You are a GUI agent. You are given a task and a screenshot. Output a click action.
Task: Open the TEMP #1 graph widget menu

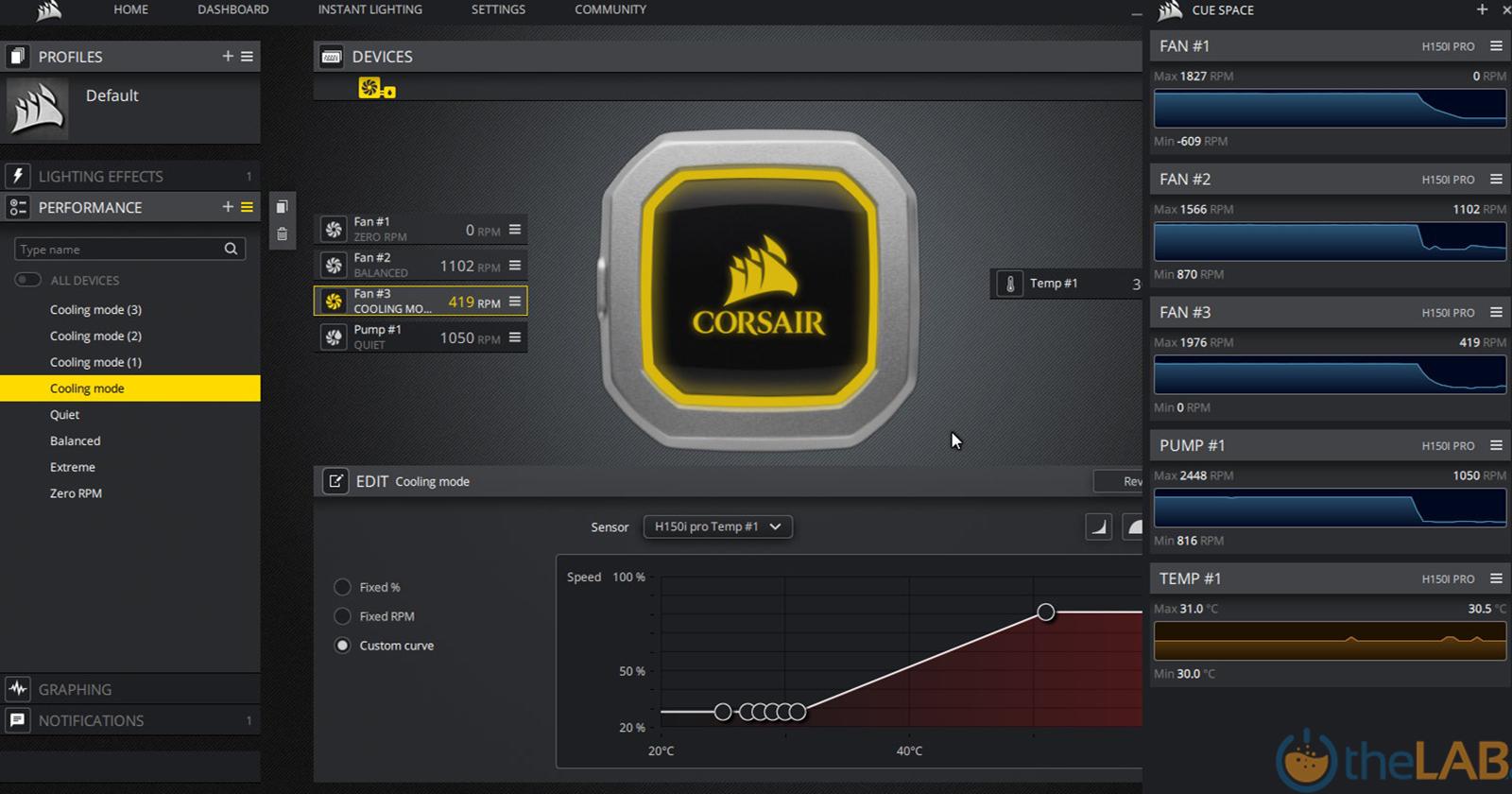click(x=1496, y=578)
